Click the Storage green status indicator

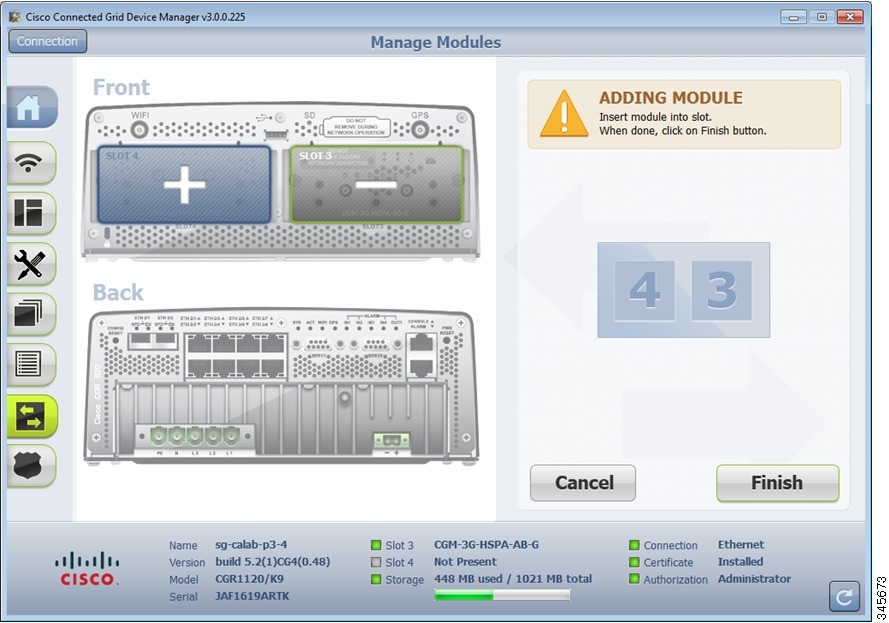tap(376, 579)
